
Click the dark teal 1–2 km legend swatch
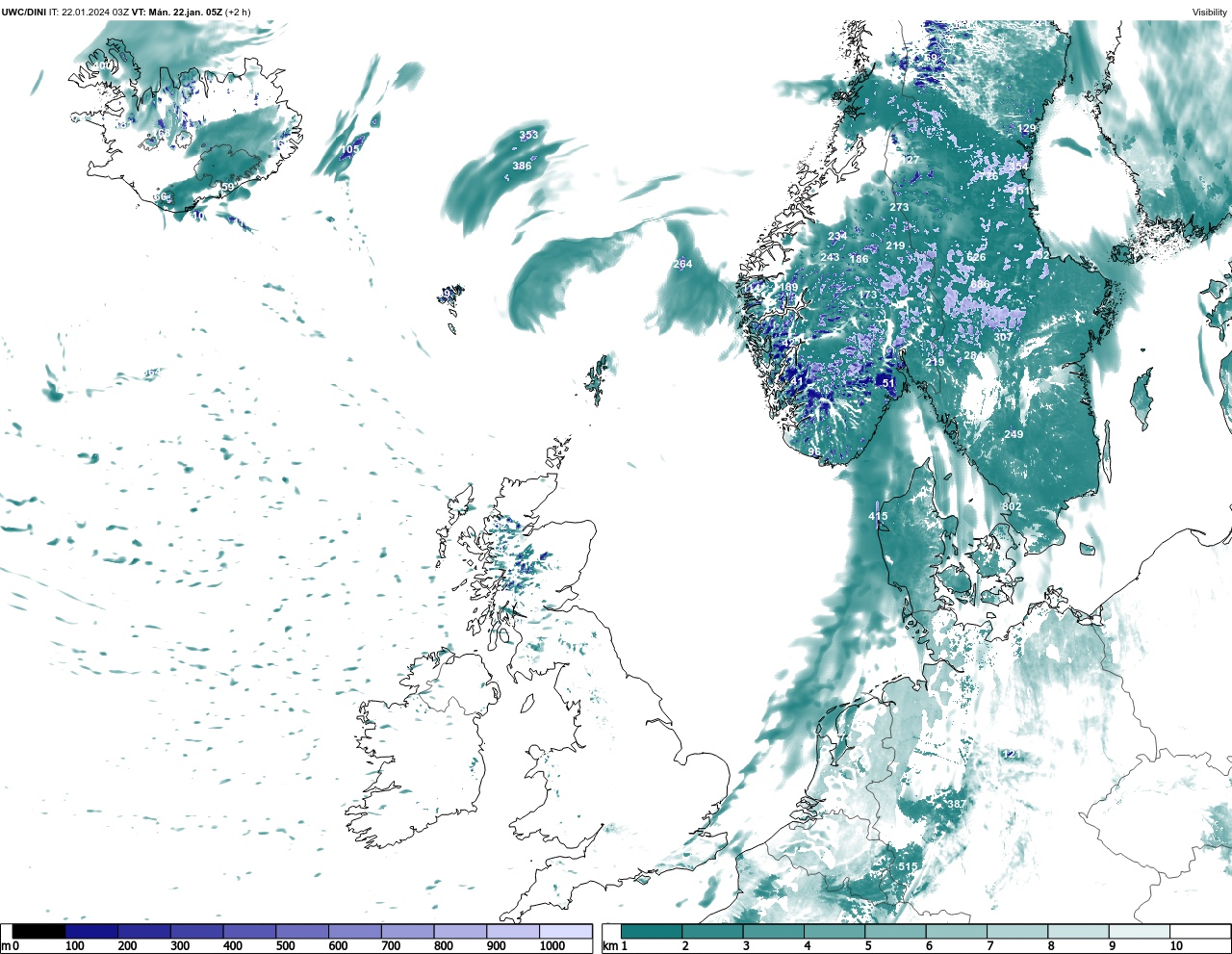pyautogui.click(x=652, y=931)
